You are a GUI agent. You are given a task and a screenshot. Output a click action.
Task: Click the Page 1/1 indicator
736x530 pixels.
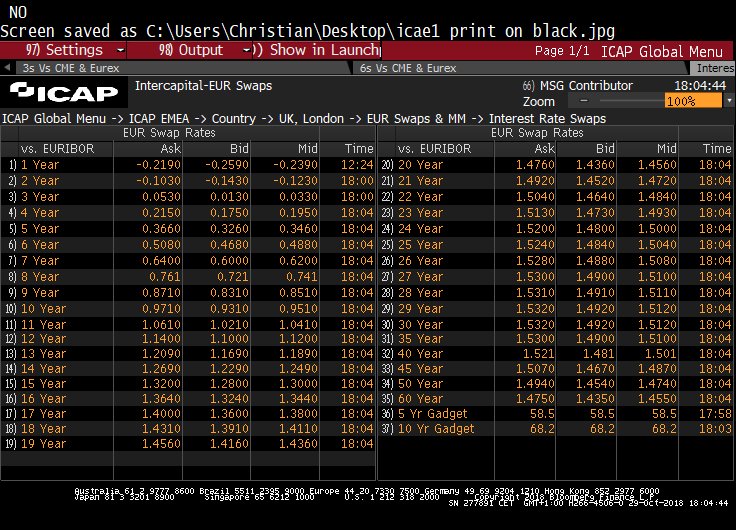[562, 51]
